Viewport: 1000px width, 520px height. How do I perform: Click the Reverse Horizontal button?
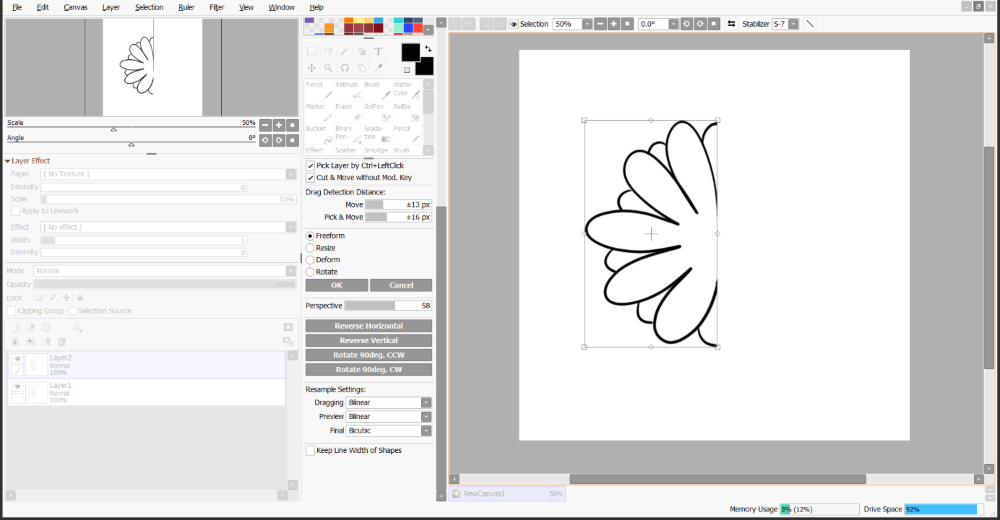[x=369, y=326]
